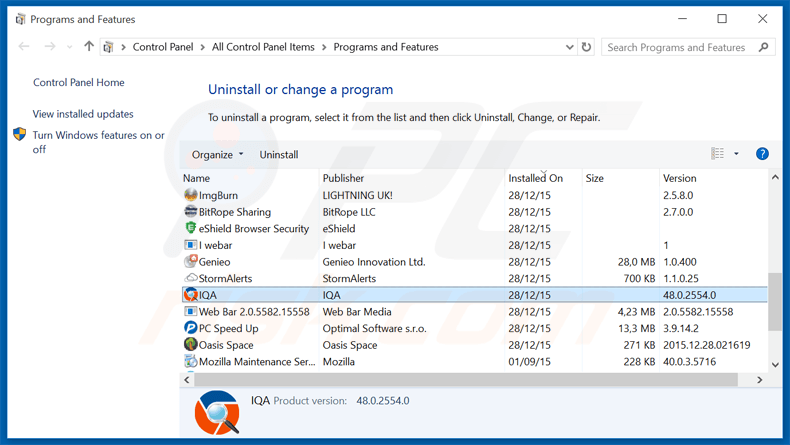Click the BitRope Sharing program icon
790x445 pixels.
tap(190, 211)
